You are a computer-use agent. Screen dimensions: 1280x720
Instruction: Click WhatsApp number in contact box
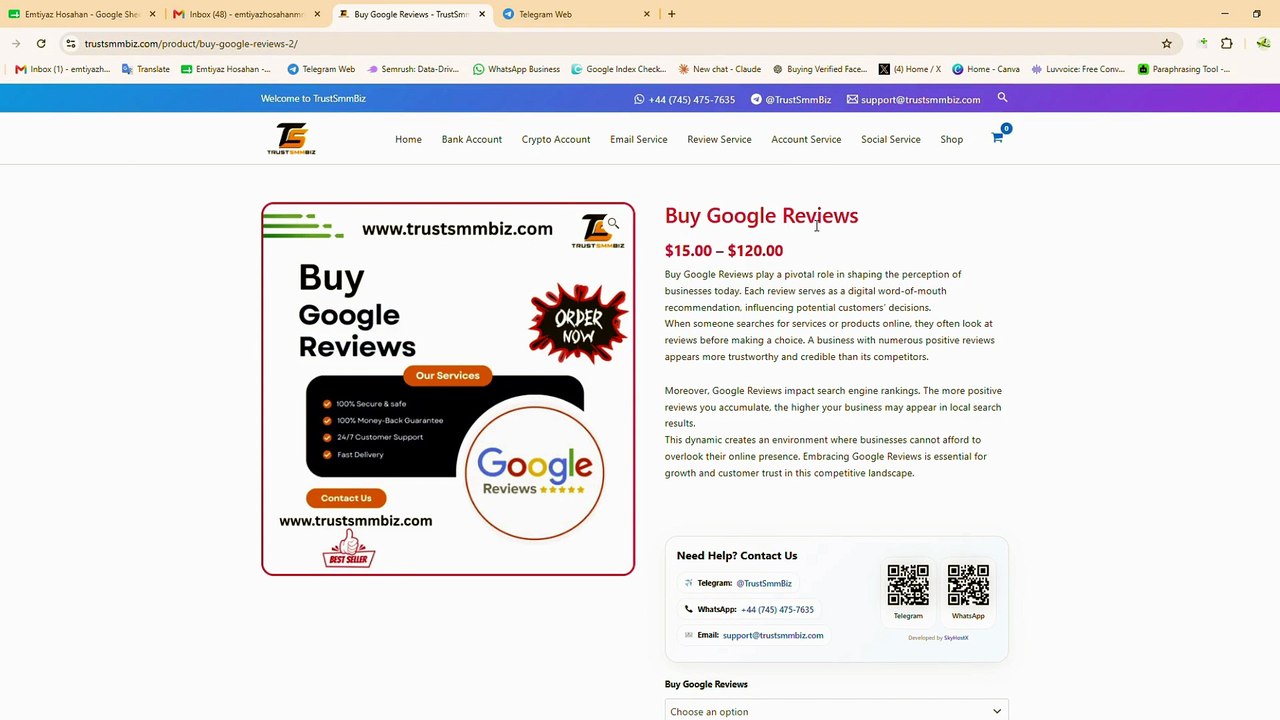click(777, 610)
